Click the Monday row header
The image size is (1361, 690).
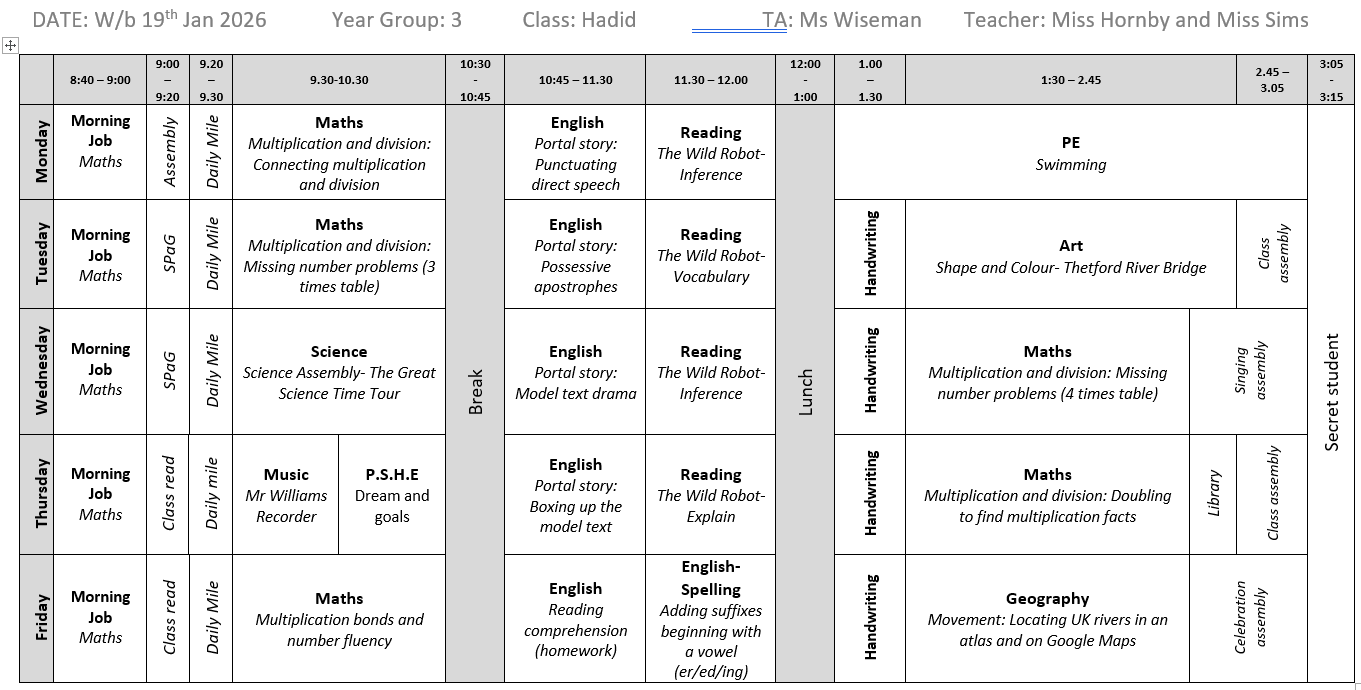tap(41, 152)
